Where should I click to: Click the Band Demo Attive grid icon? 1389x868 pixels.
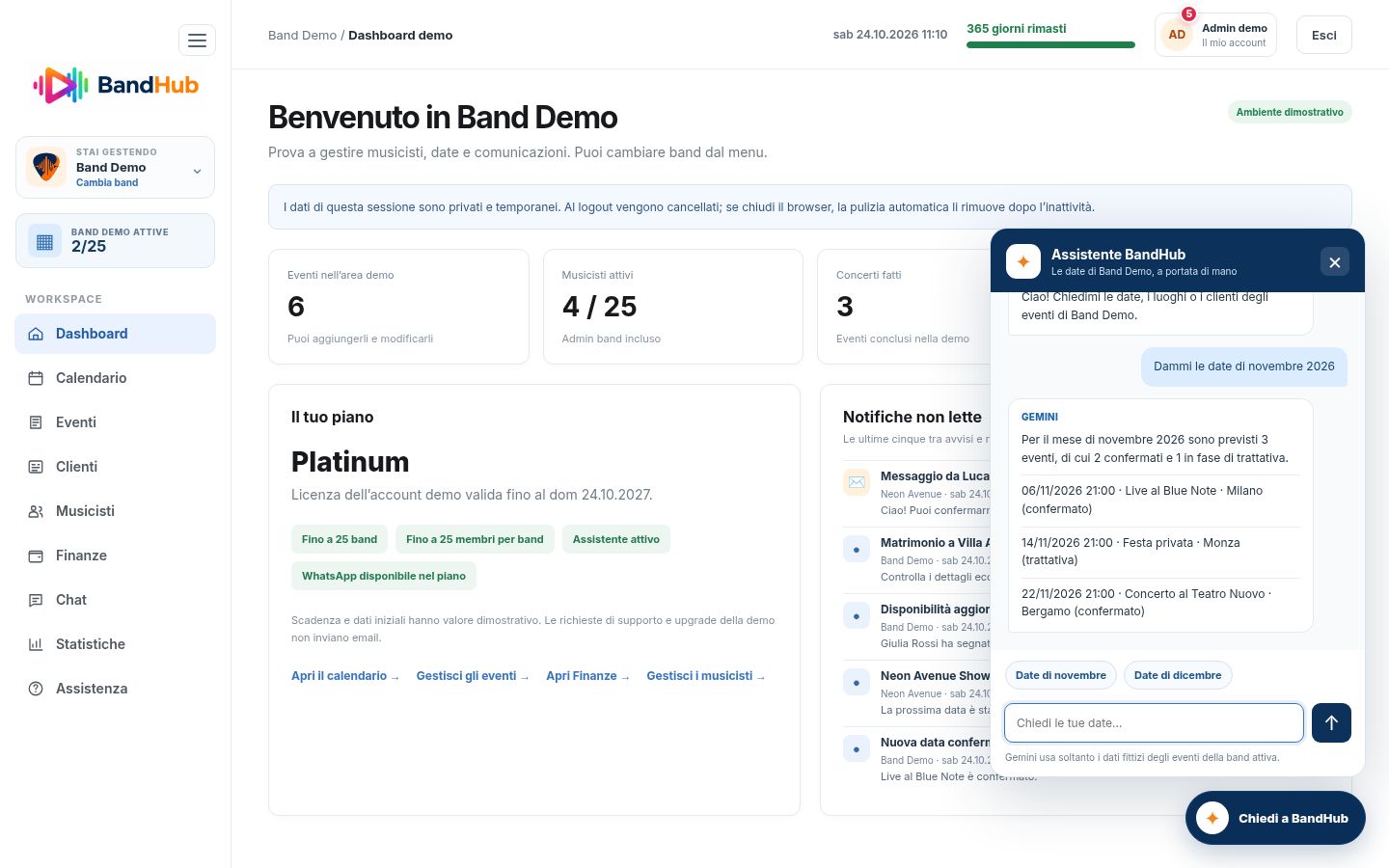[44, 241]
